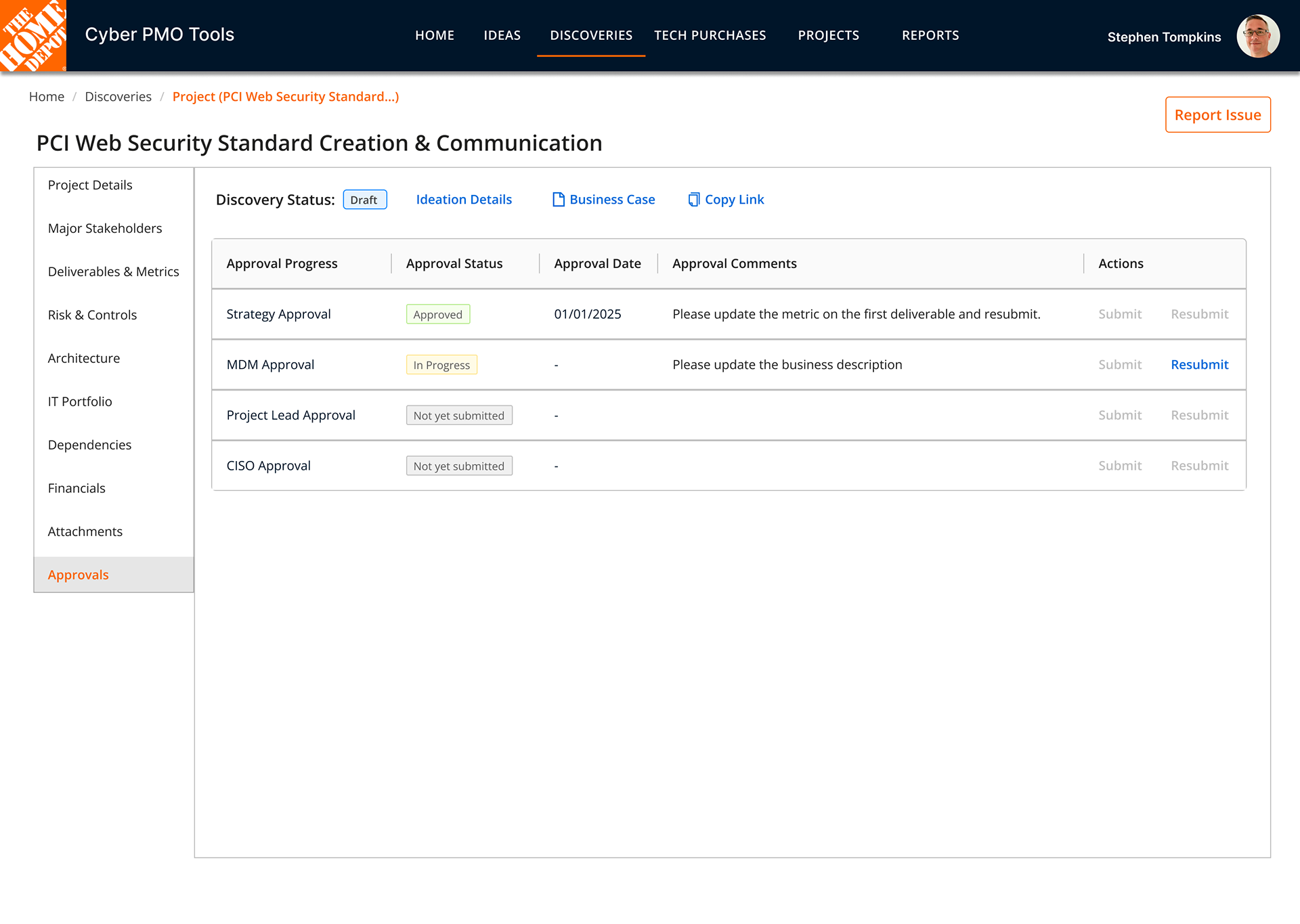Select Deliverables & Metrics in sidebar
The width and height of the screenshot is (1300, 924).
click(113, 271)
